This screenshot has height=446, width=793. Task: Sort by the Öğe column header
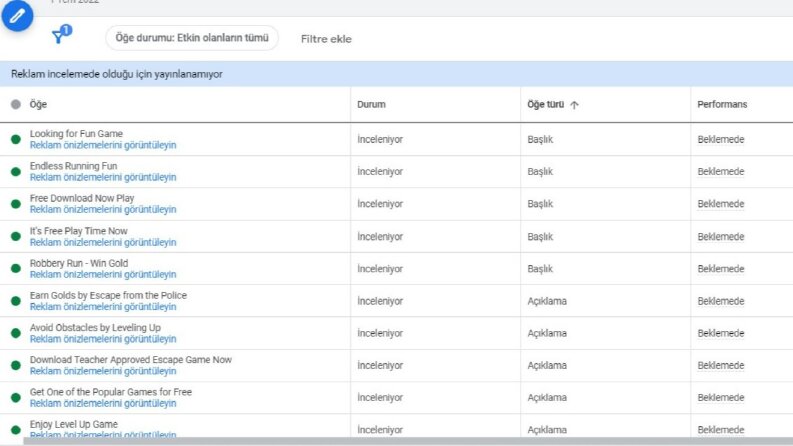[38, 104]
